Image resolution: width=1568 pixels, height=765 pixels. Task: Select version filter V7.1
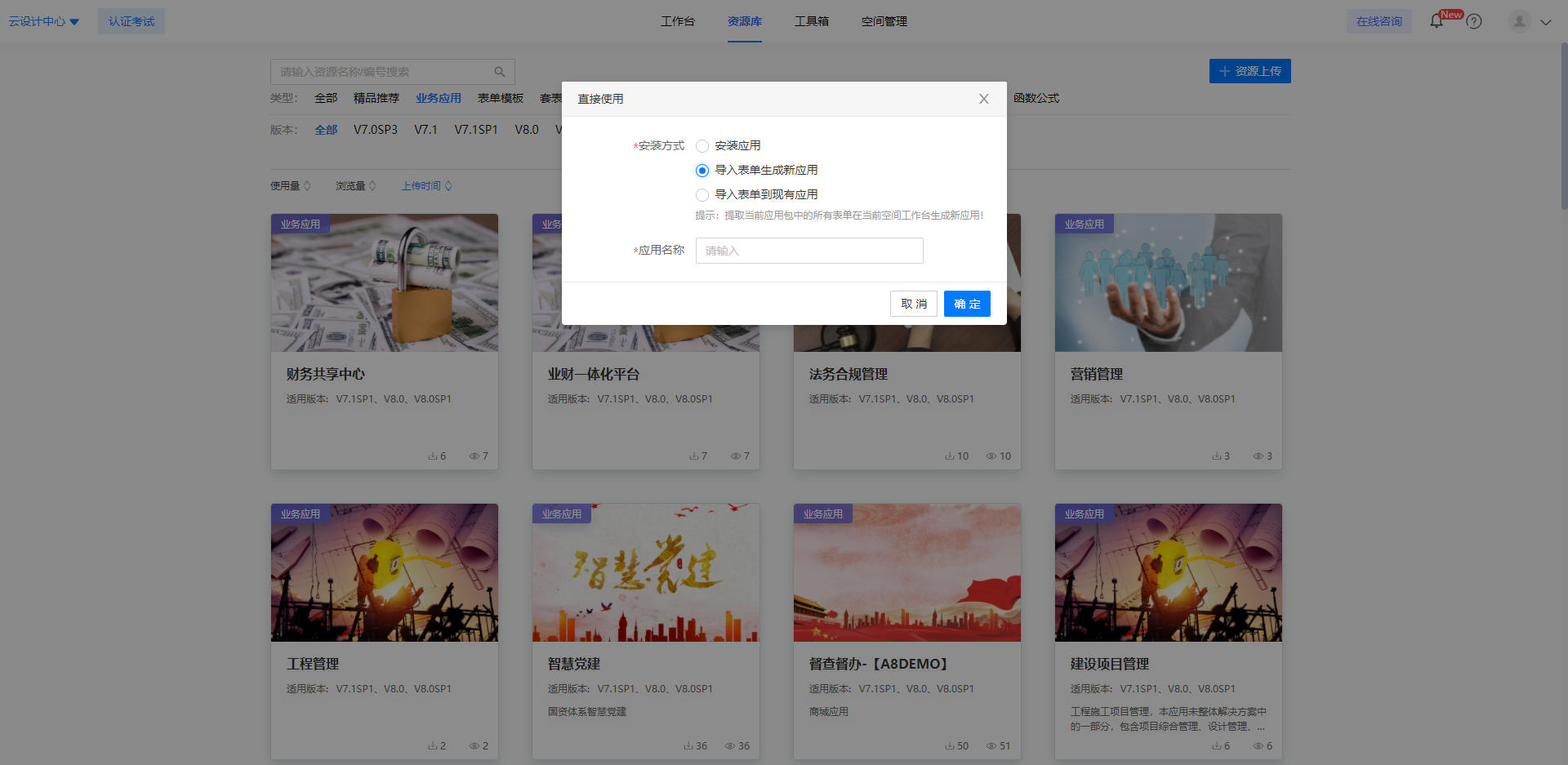point(425,130)
